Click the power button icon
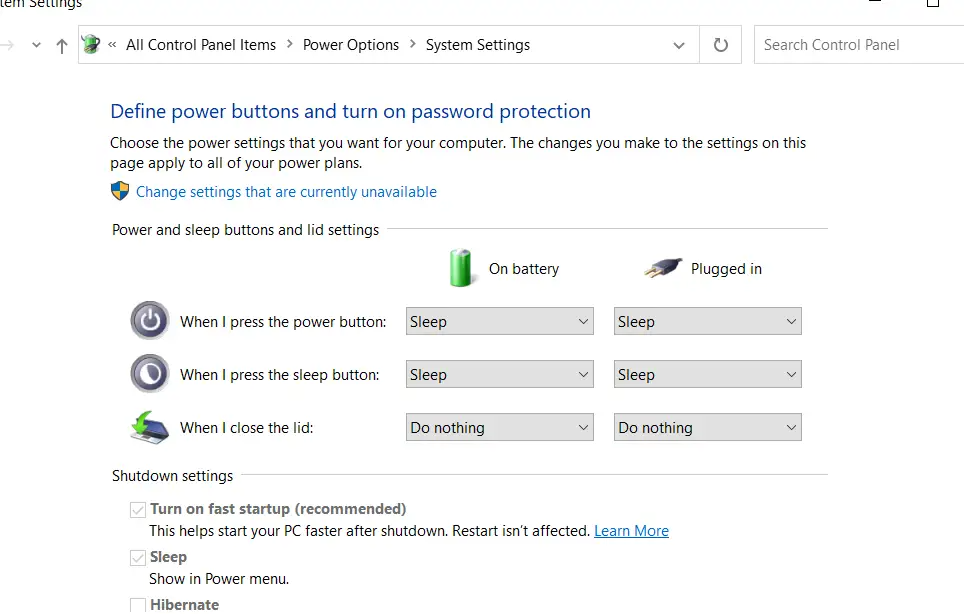The width and height of the screenshot is (964, 614). tap(150, 321)
